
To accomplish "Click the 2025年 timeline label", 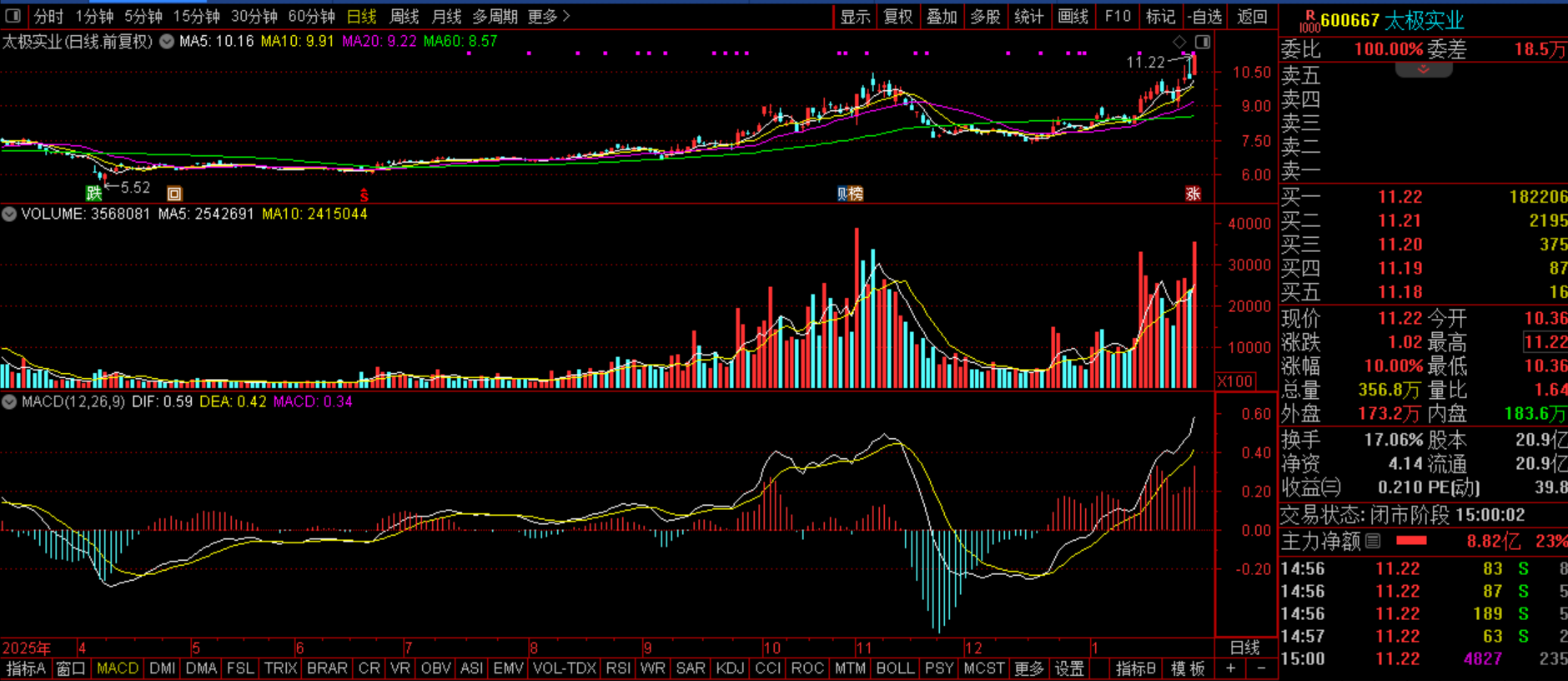I will pos(26,648).
